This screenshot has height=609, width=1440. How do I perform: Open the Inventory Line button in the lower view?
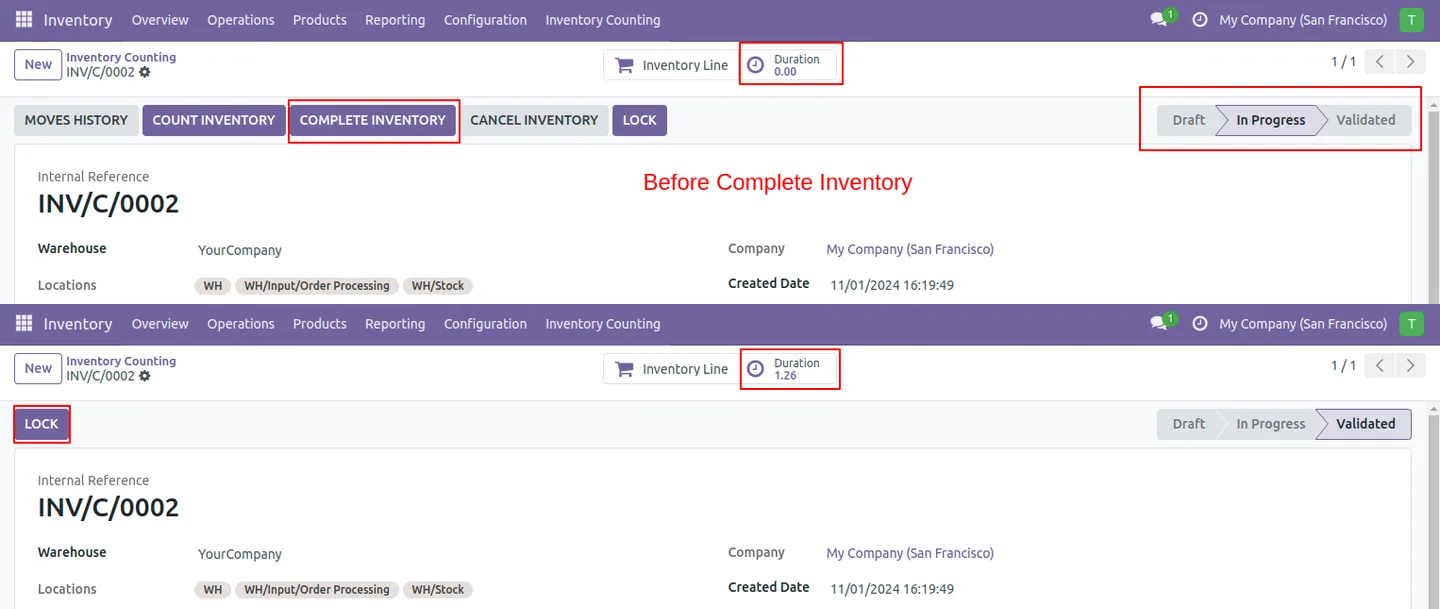coord(671,369)
